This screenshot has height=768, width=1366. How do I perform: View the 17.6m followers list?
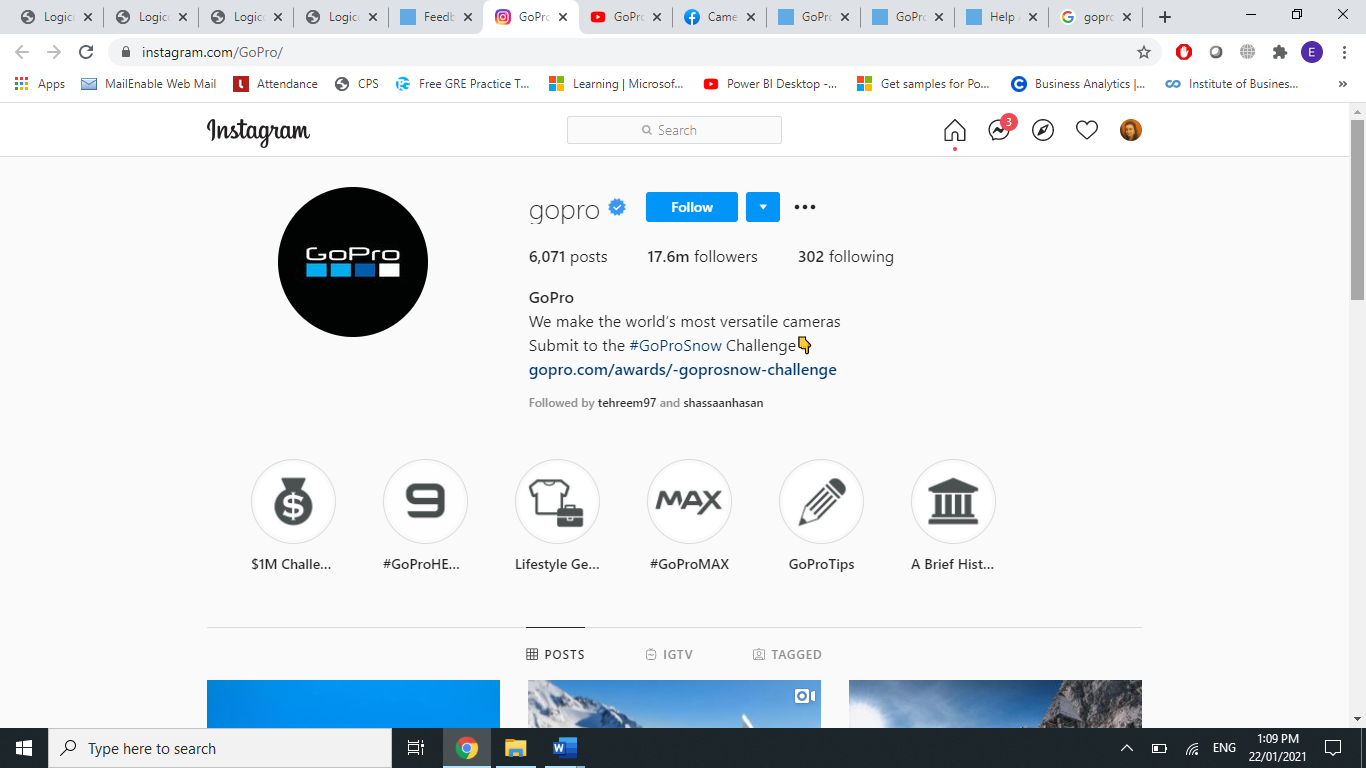[702, 257]
